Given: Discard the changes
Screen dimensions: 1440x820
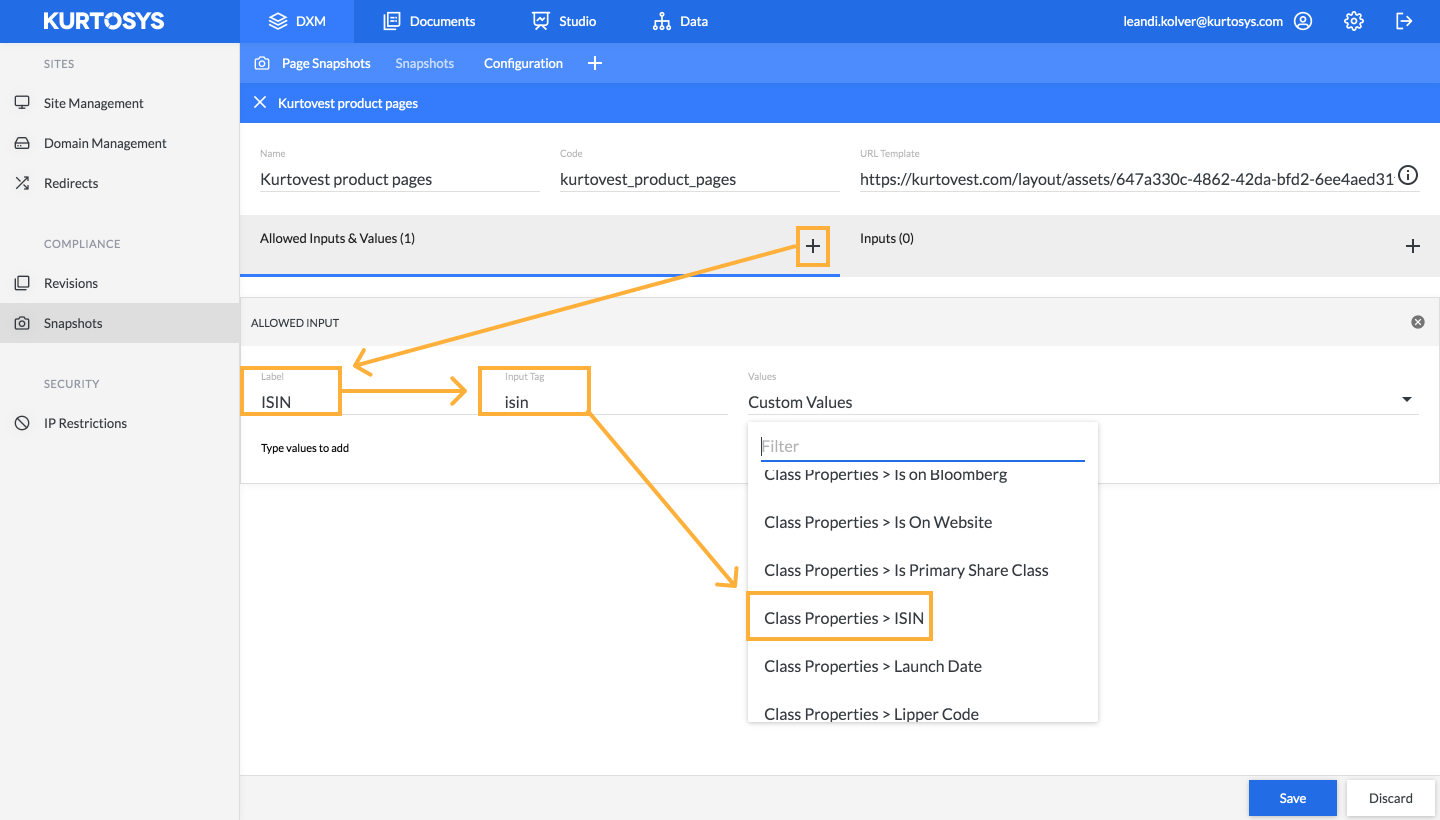Looking at the screenshot, I should click(1391, 798).
